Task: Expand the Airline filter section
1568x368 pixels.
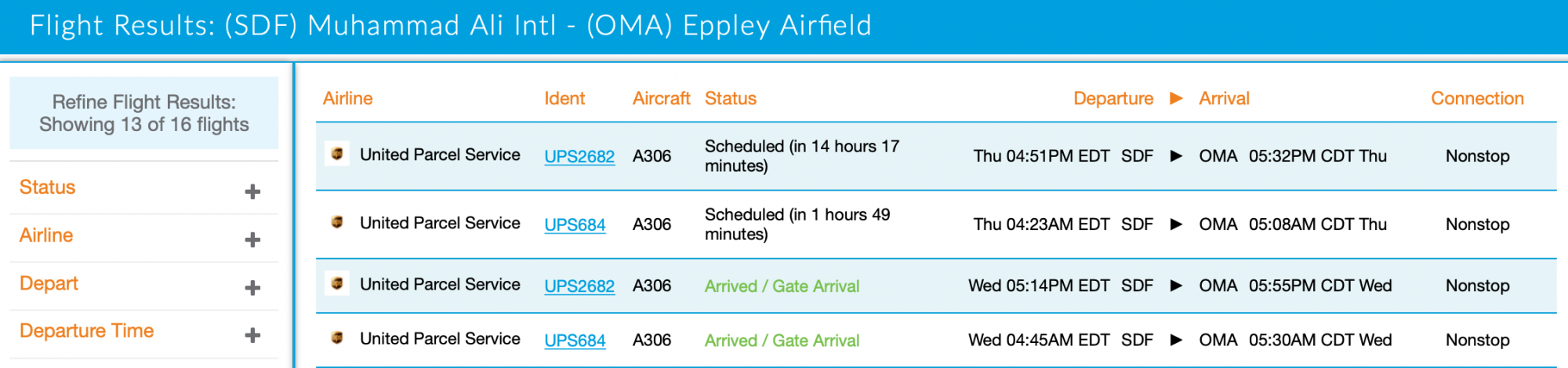Action: pos(252,239)
